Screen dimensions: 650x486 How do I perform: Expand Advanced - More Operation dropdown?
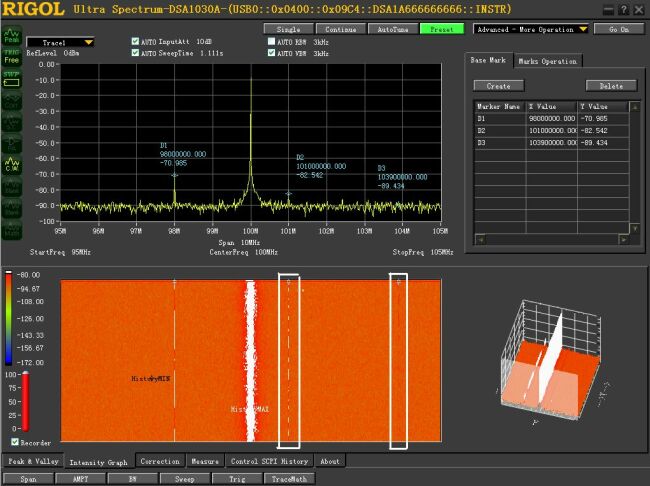(532, 29)
